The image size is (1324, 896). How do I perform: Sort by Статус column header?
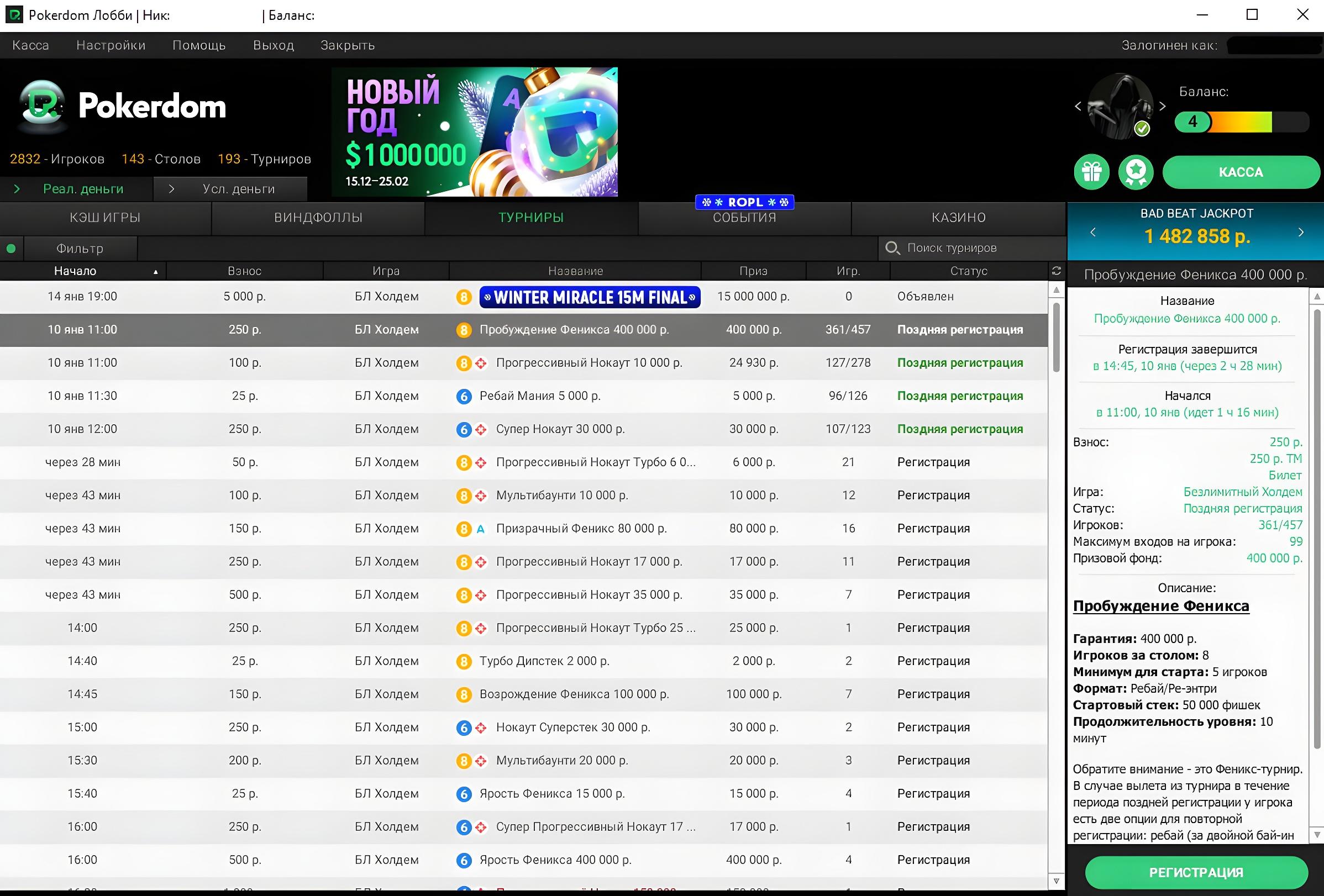tap(969, 271)
